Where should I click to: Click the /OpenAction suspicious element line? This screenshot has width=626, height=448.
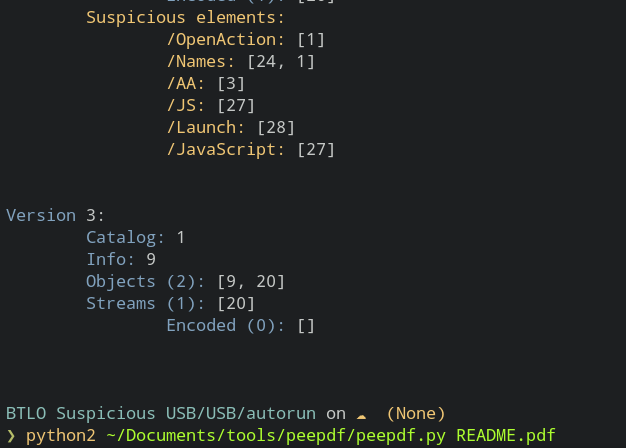click(x=246, y=40)
